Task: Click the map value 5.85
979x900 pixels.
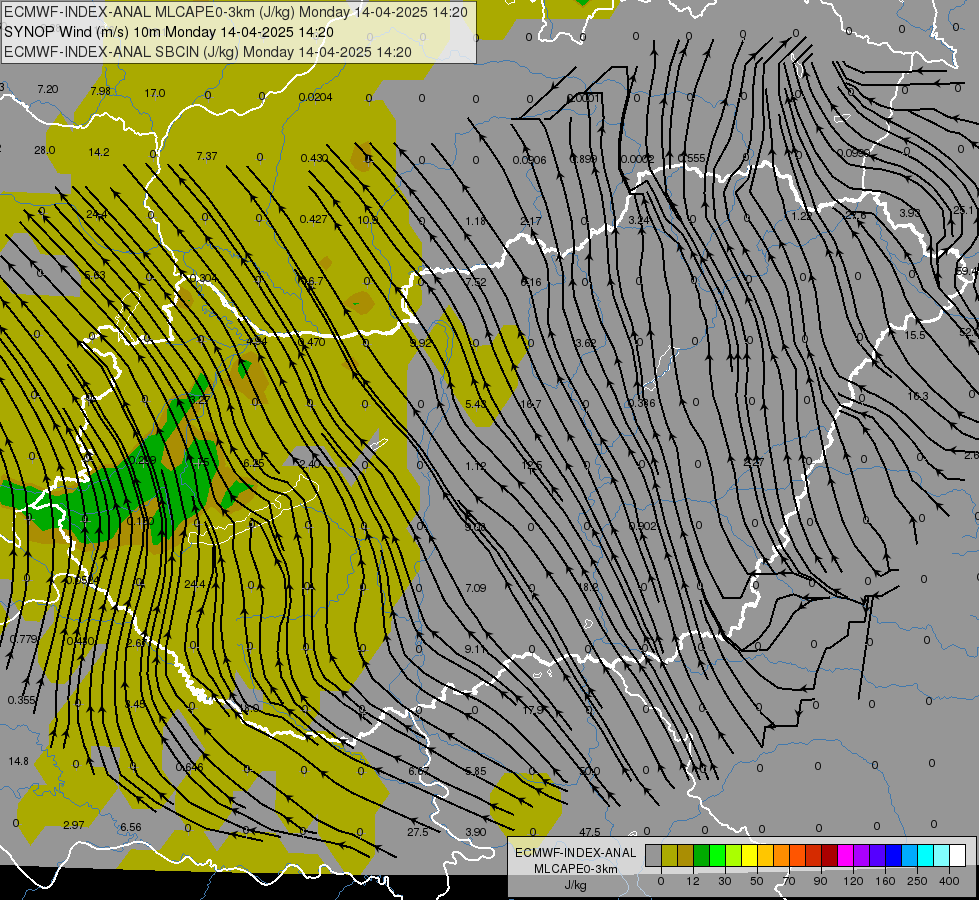Action: 476,771
